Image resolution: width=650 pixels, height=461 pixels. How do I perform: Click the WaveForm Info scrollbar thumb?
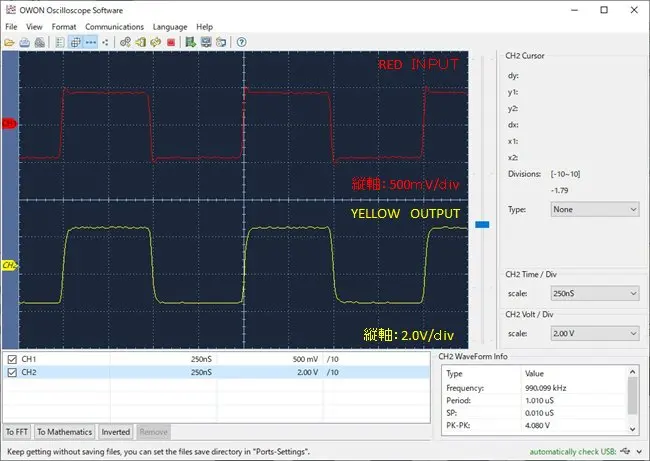pos(633,396)
